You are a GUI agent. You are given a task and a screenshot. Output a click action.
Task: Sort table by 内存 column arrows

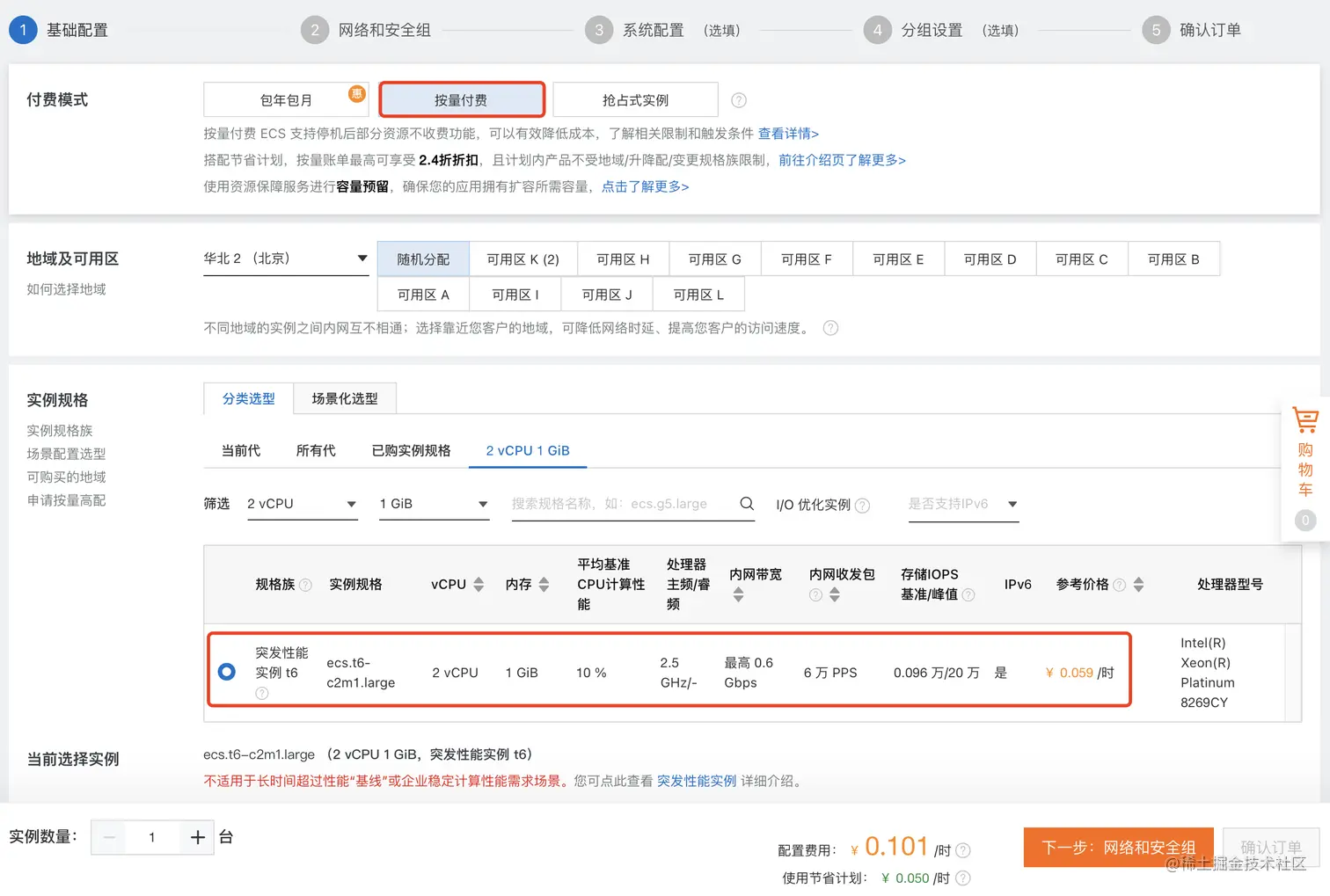(544, 585)
